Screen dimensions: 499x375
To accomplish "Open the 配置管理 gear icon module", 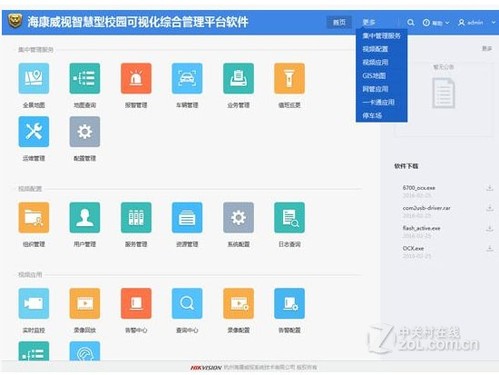I will click(x=85, y=132).
